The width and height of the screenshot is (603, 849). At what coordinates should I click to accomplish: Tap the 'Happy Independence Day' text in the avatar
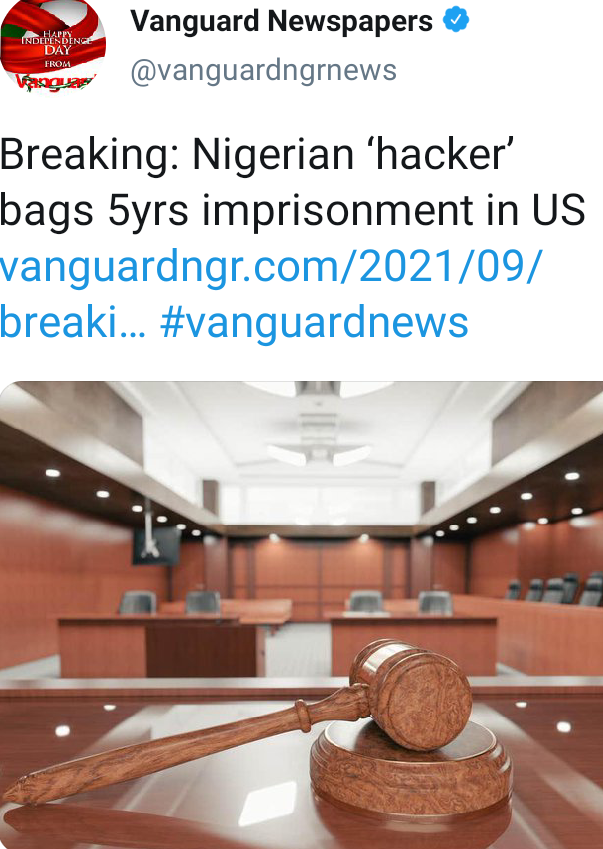pyautogui.click(x=56, y=45)
